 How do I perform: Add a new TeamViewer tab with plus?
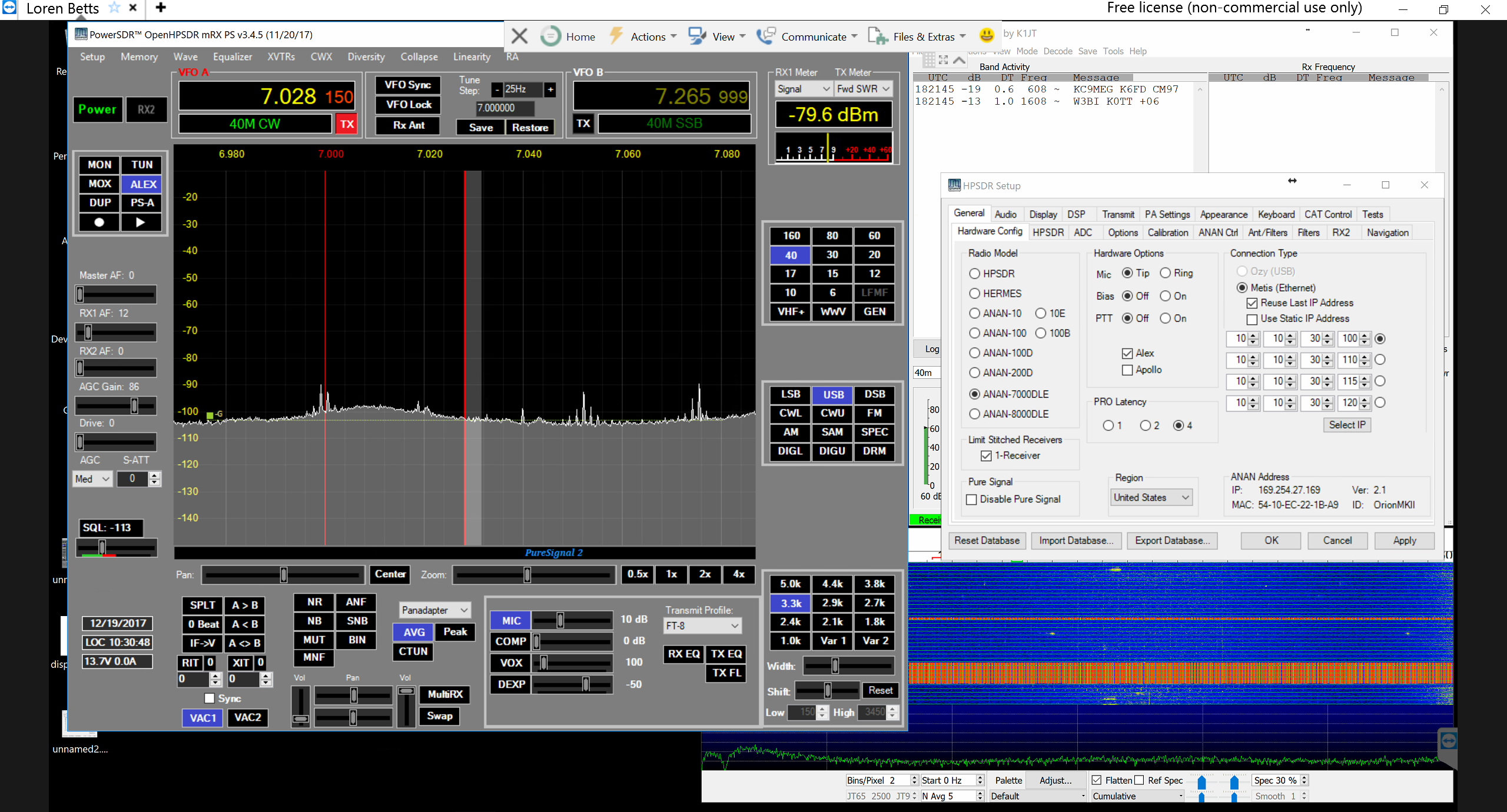point(161,8)
